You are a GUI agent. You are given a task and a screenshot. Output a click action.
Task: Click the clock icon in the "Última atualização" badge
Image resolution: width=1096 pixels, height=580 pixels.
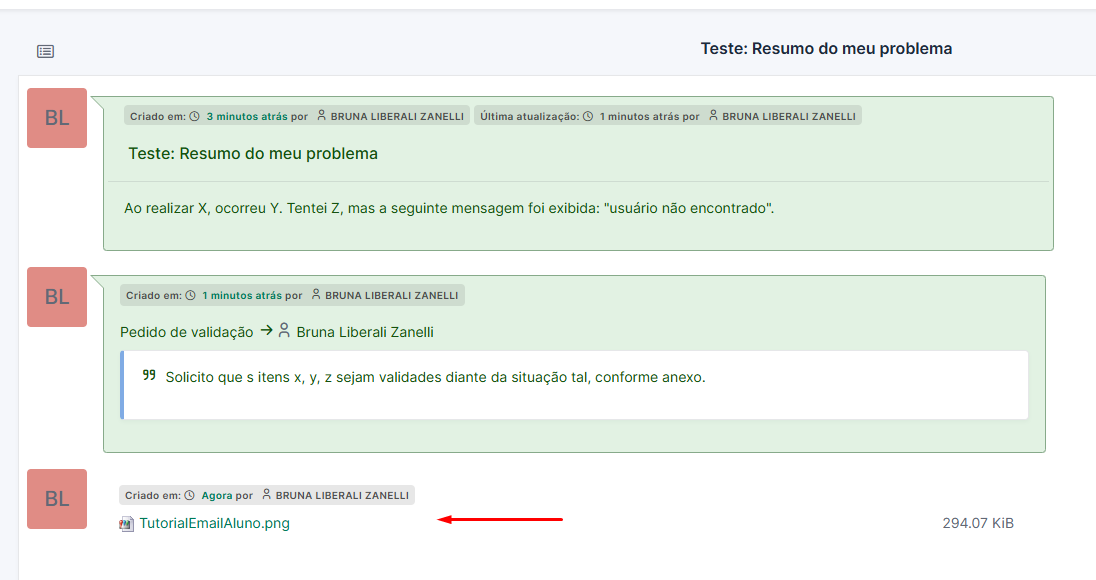(588, 116)
